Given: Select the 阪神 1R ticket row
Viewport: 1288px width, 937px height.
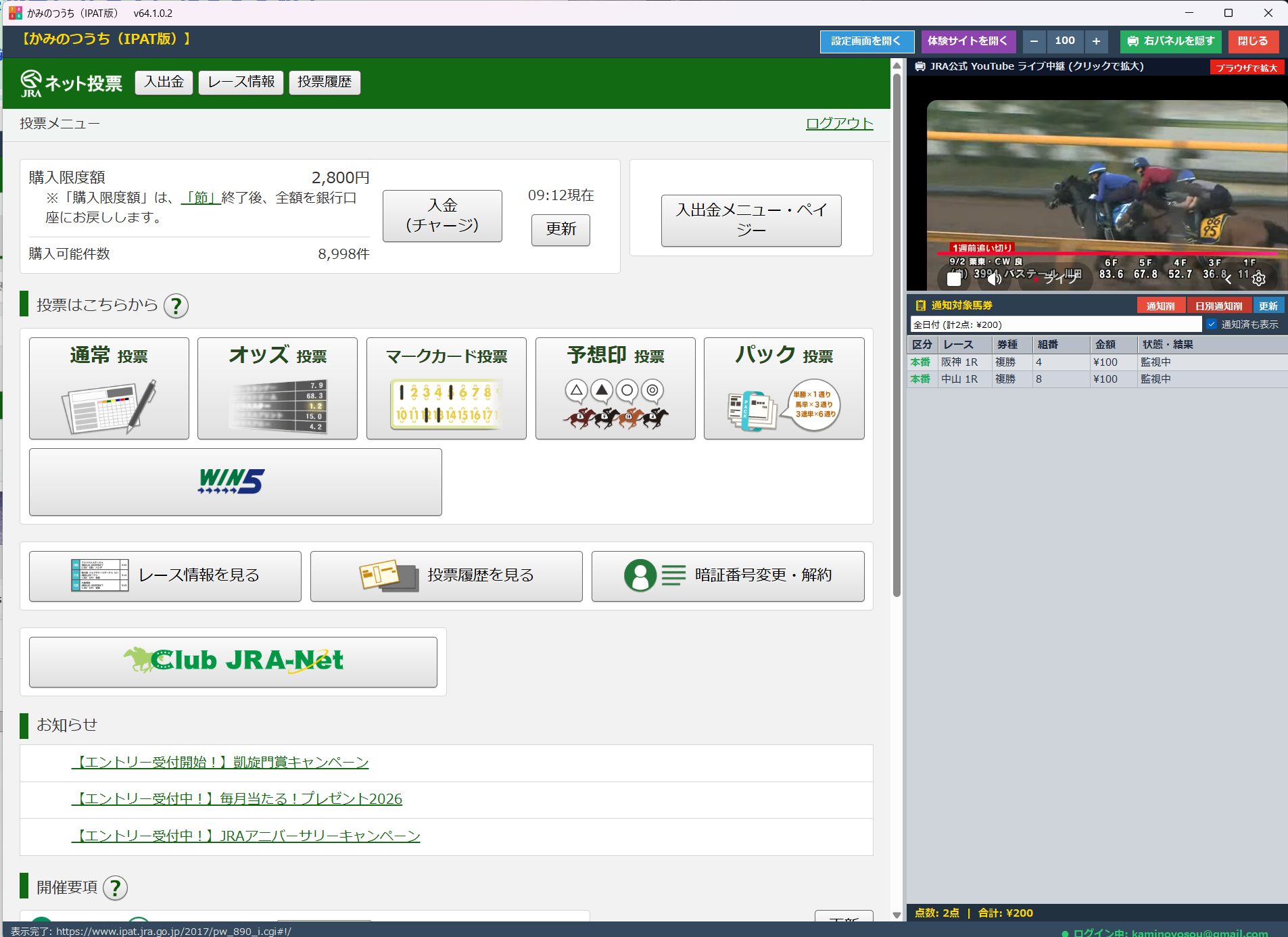Looking at the screenshot, I should click(x=1097, y=362).
